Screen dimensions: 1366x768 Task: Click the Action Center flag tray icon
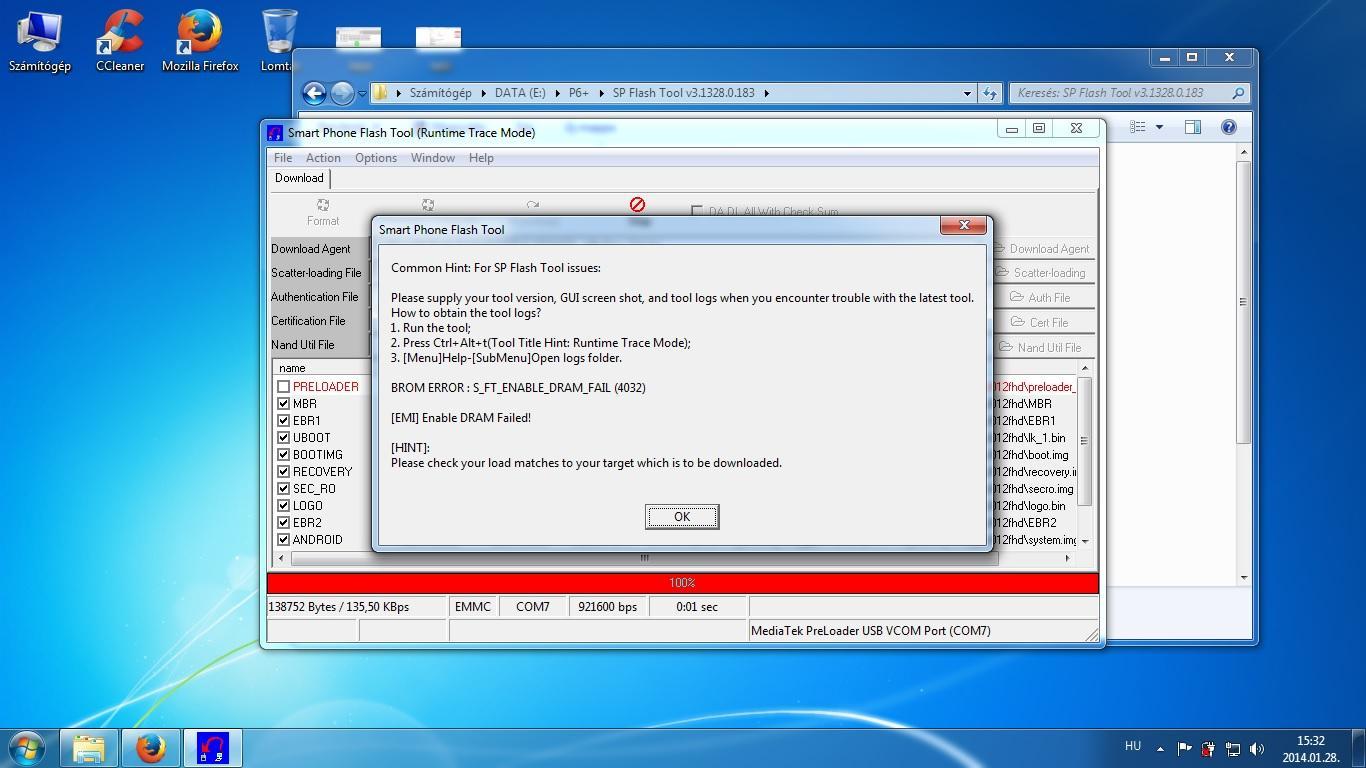1185,748
